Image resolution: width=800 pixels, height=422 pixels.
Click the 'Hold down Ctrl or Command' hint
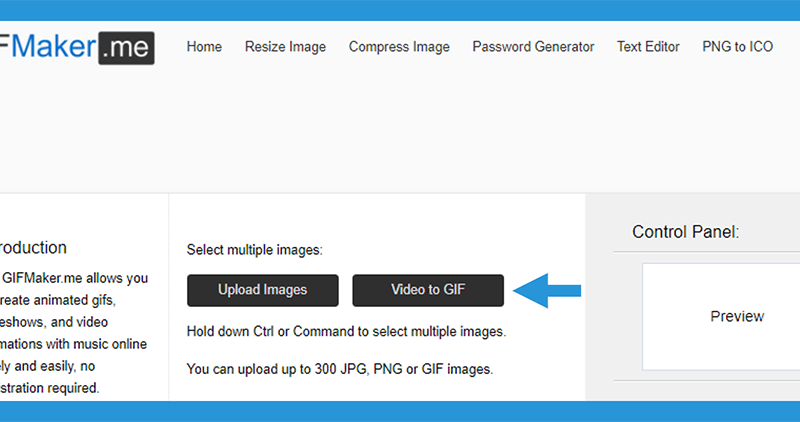pyautogui.click(x=346, y=331)
